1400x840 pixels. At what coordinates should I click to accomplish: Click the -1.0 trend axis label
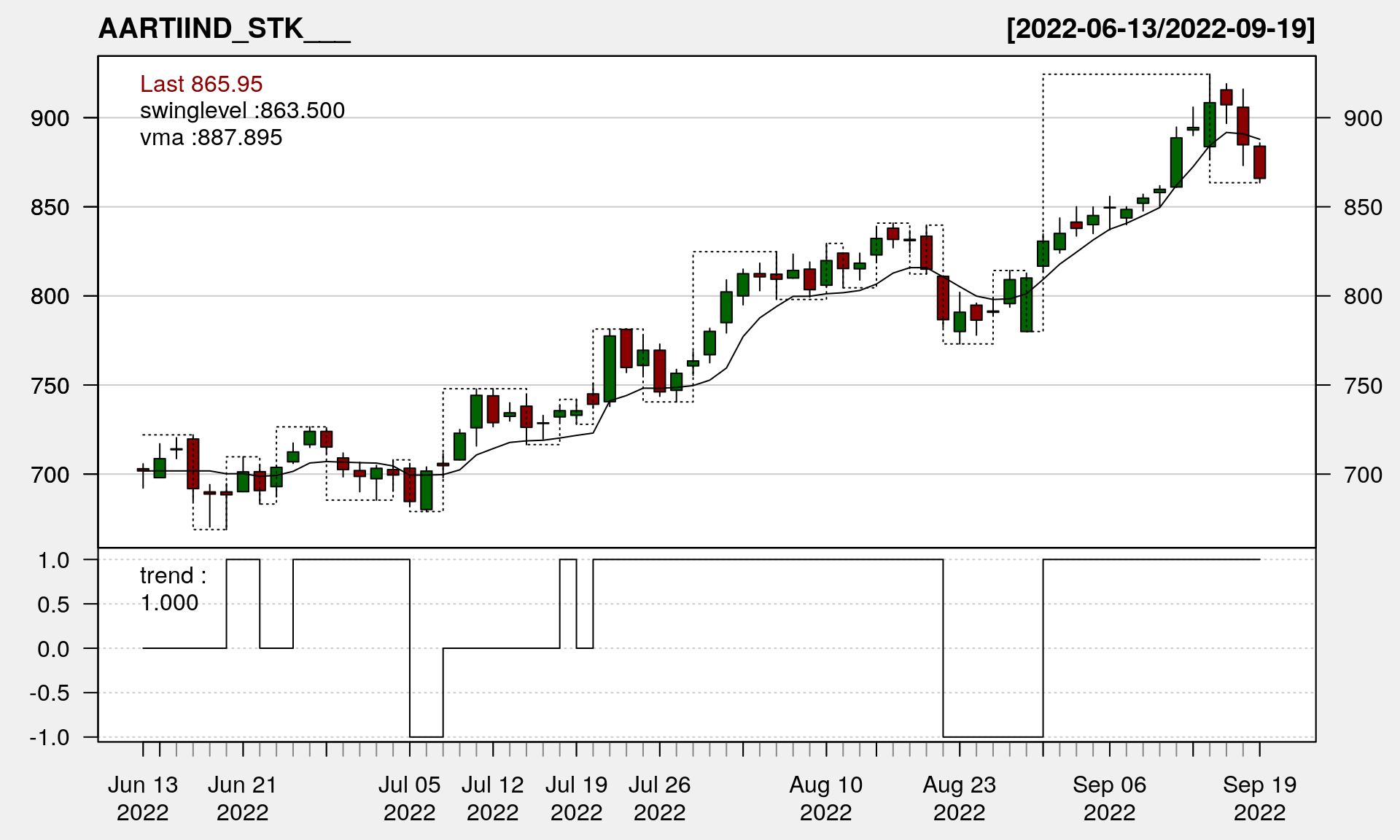pyautogui.click(x=50, y=737)
